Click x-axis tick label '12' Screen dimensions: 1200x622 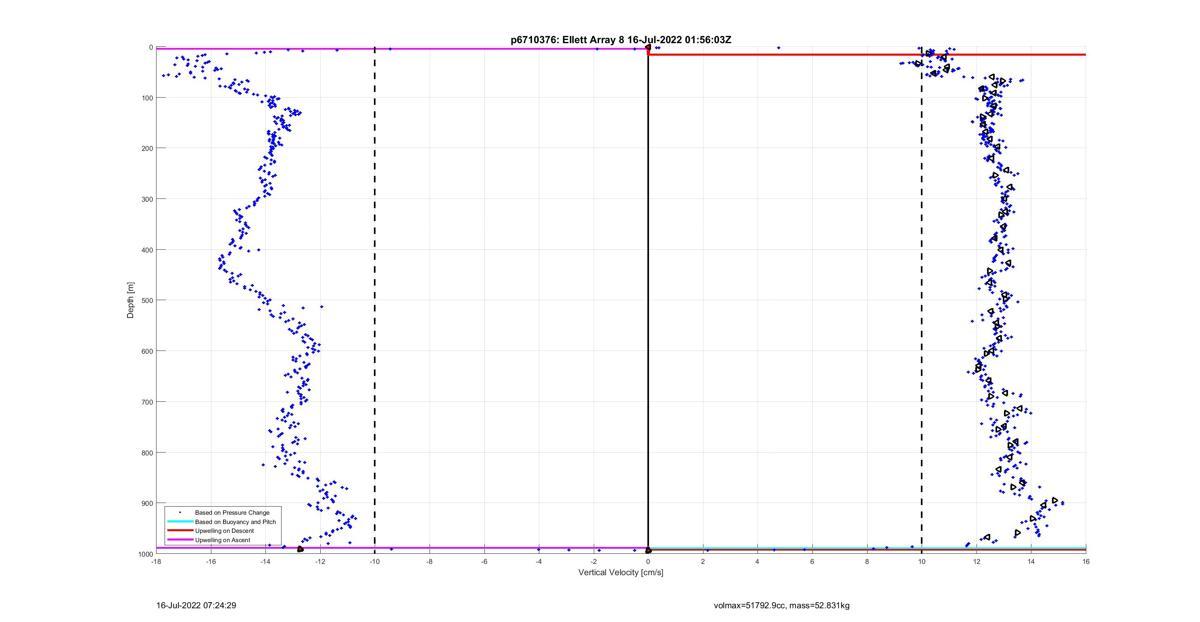point(977,561)
